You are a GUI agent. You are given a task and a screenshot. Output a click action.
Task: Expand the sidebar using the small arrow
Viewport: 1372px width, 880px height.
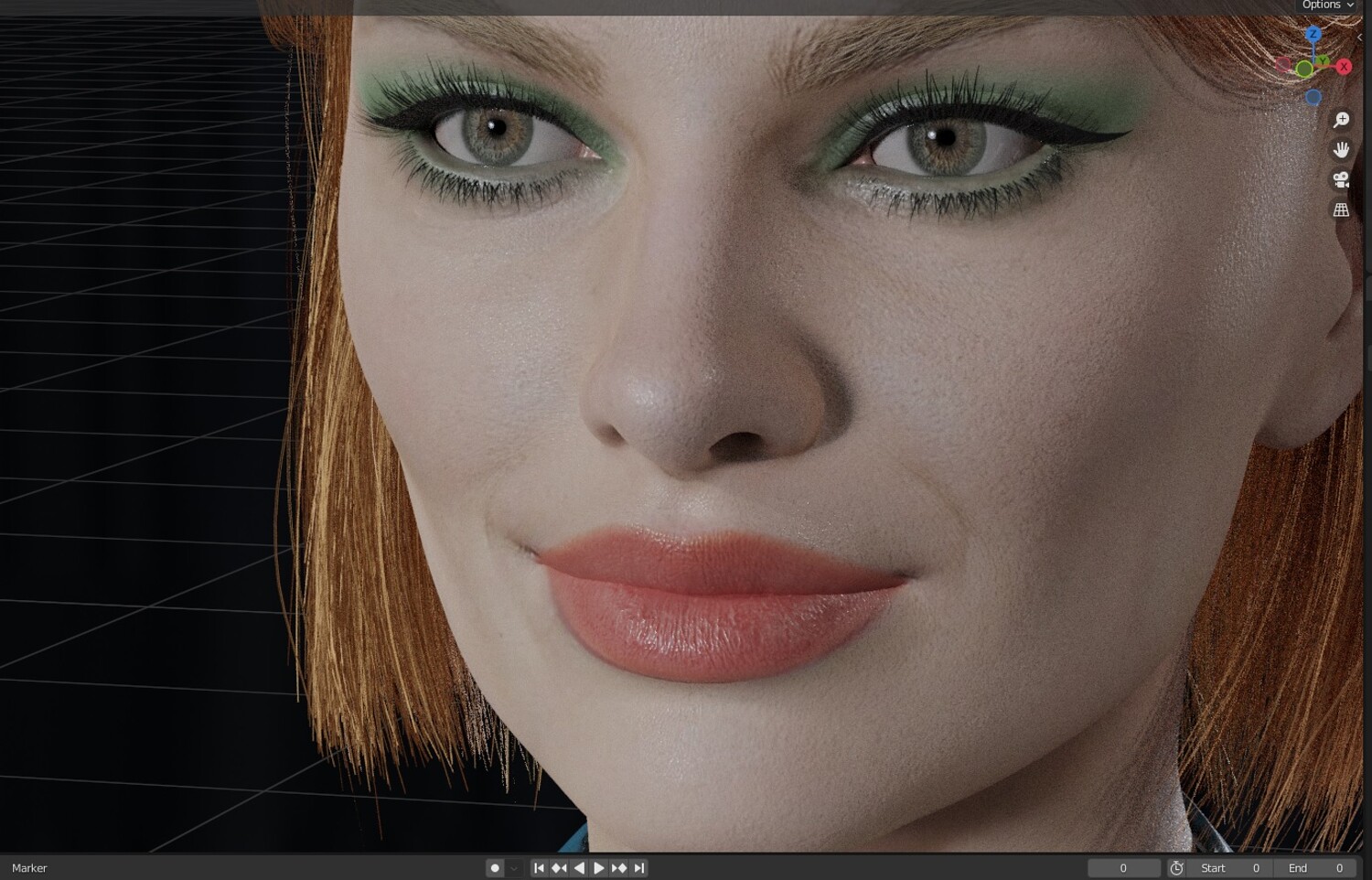point(1360,38)
